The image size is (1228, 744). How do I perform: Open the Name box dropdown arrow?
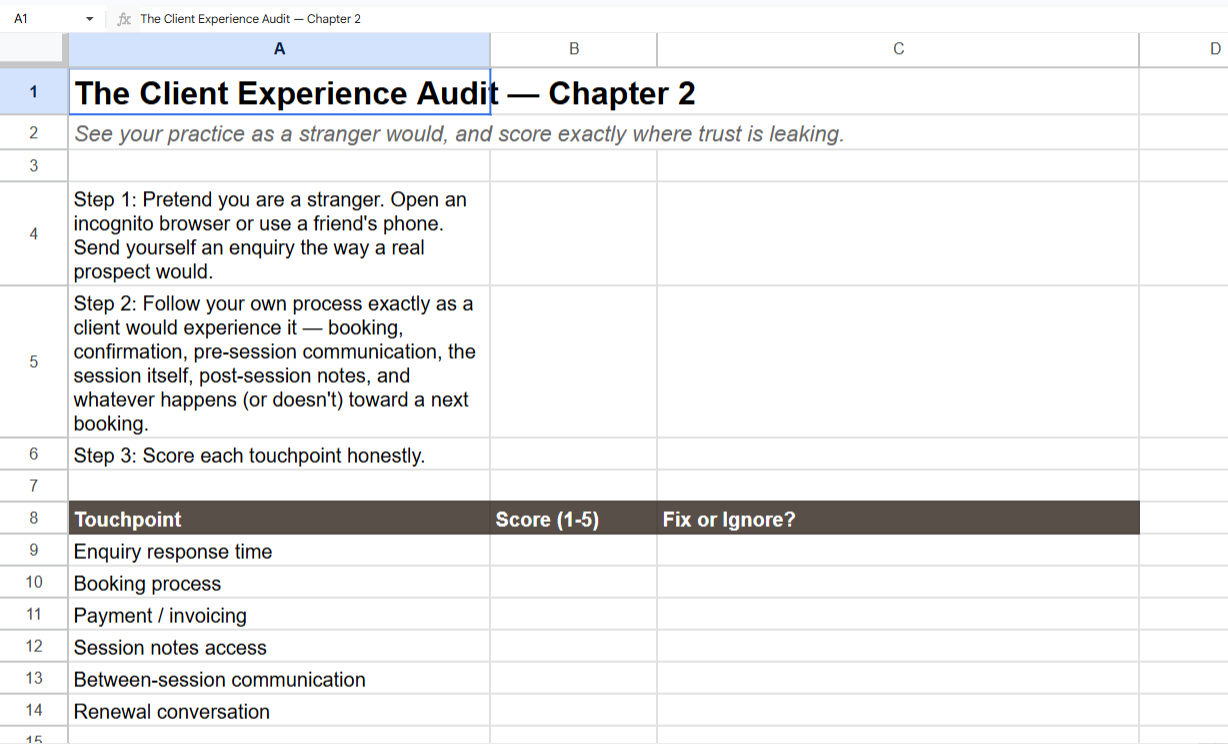pos(89,19)
